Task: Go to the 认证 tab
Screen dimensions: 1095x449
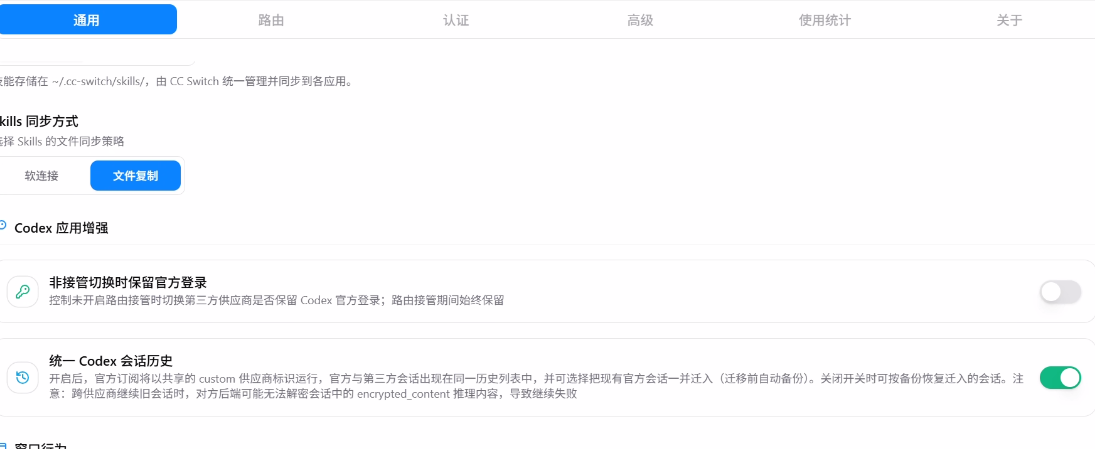Action: point(455,20)
